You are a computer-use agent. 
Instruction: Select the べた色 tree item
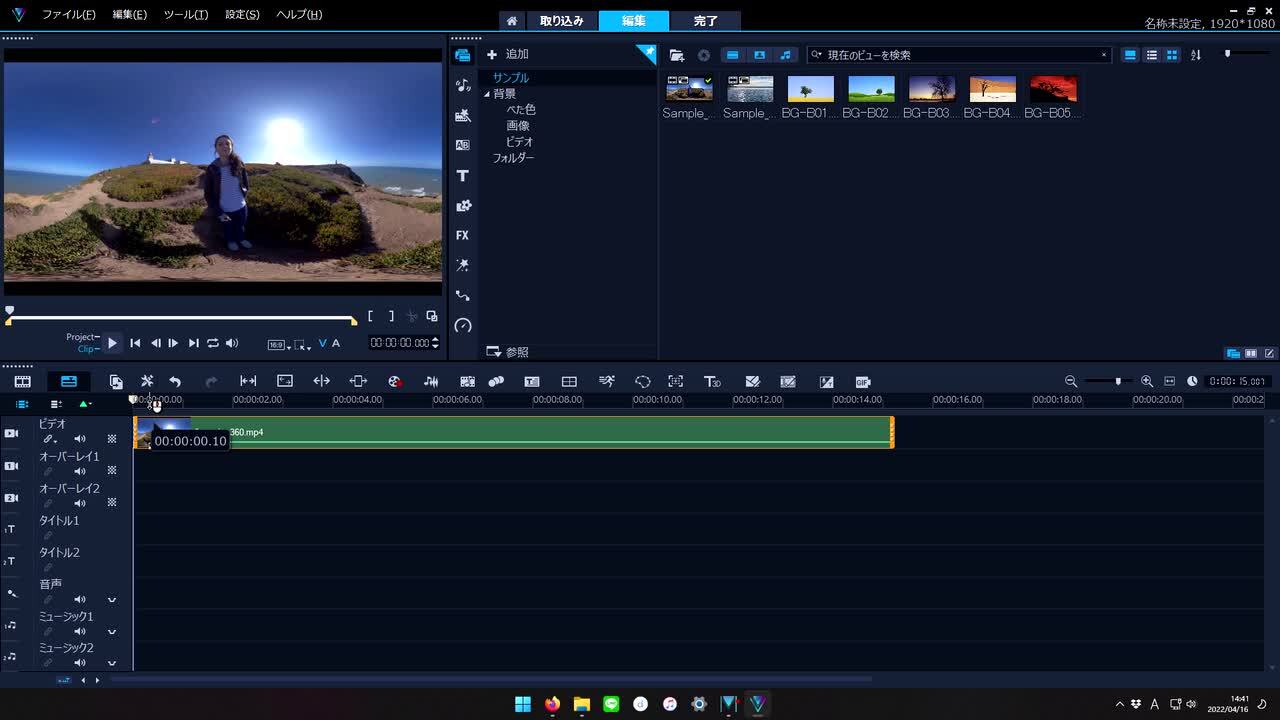click(521, 110)
